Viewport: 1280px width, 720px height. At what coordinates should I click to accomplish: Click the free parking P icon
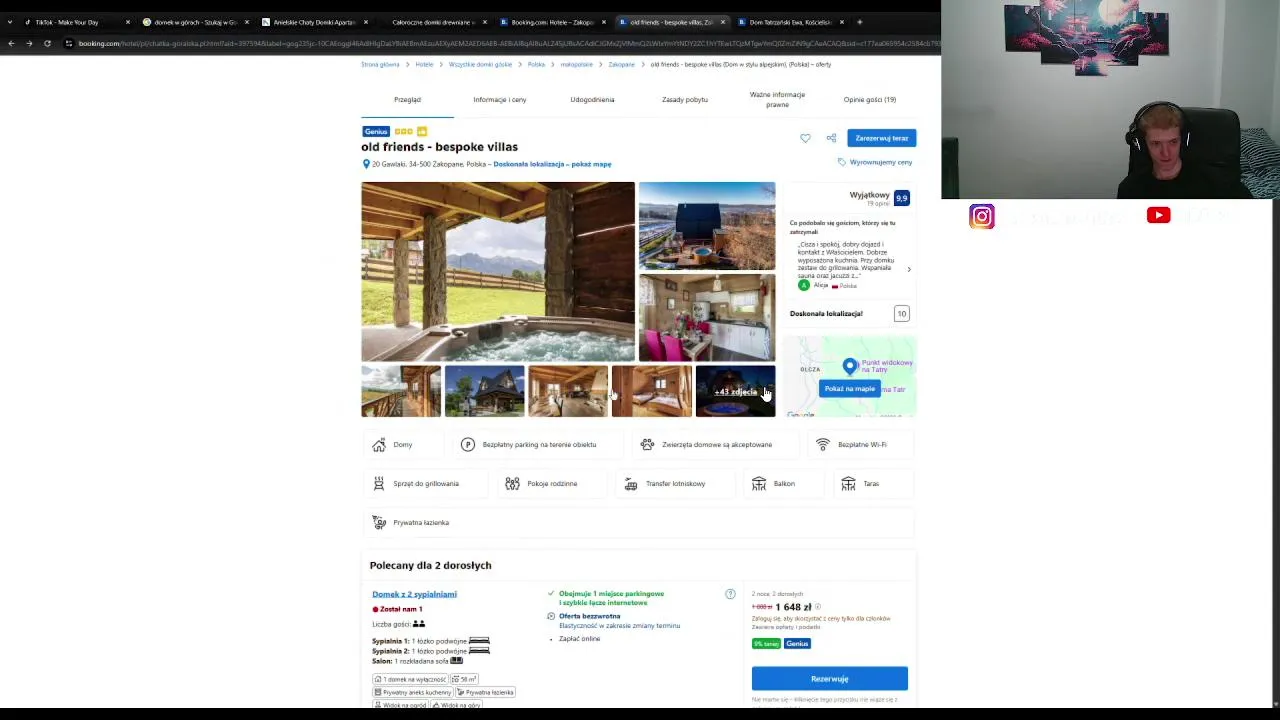pos(468,445)
